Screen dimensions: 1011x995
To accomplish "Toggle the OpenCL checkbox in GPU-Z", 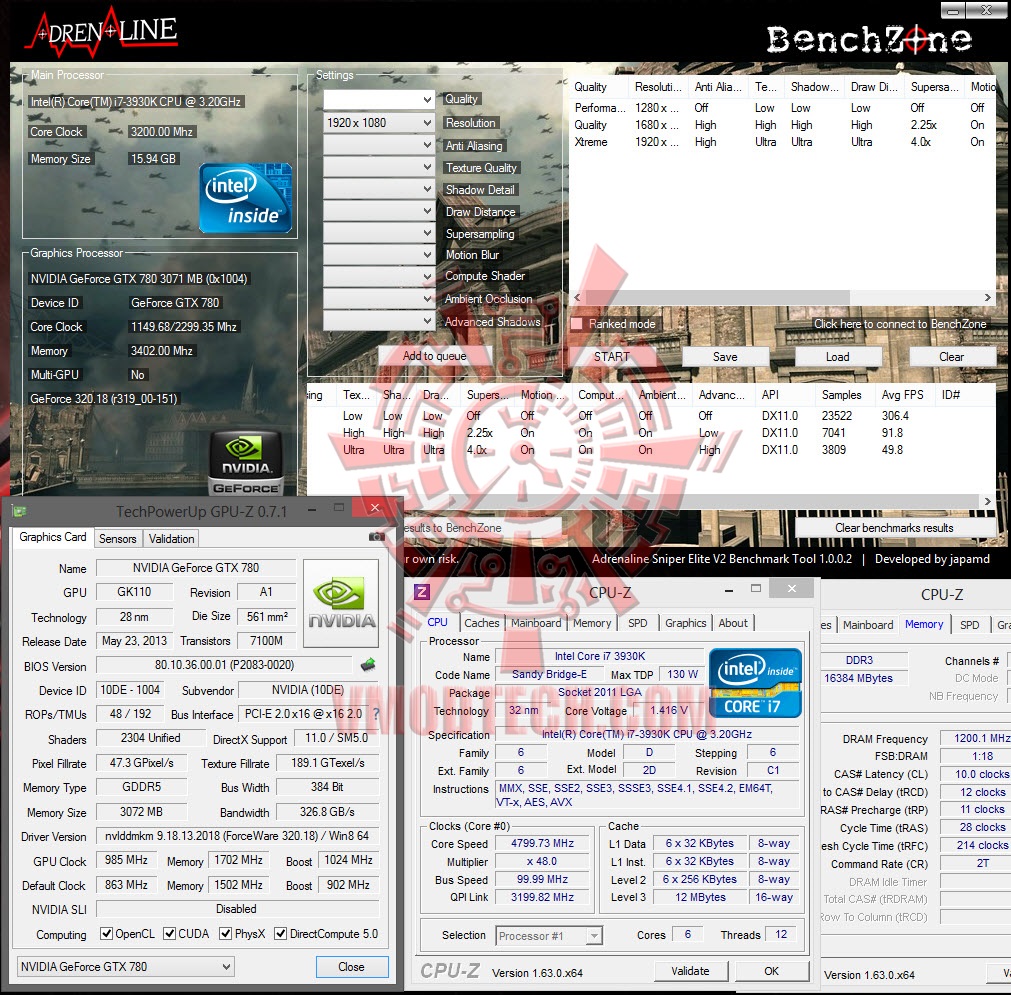I will pyautogui.click(x=107, y=934).
